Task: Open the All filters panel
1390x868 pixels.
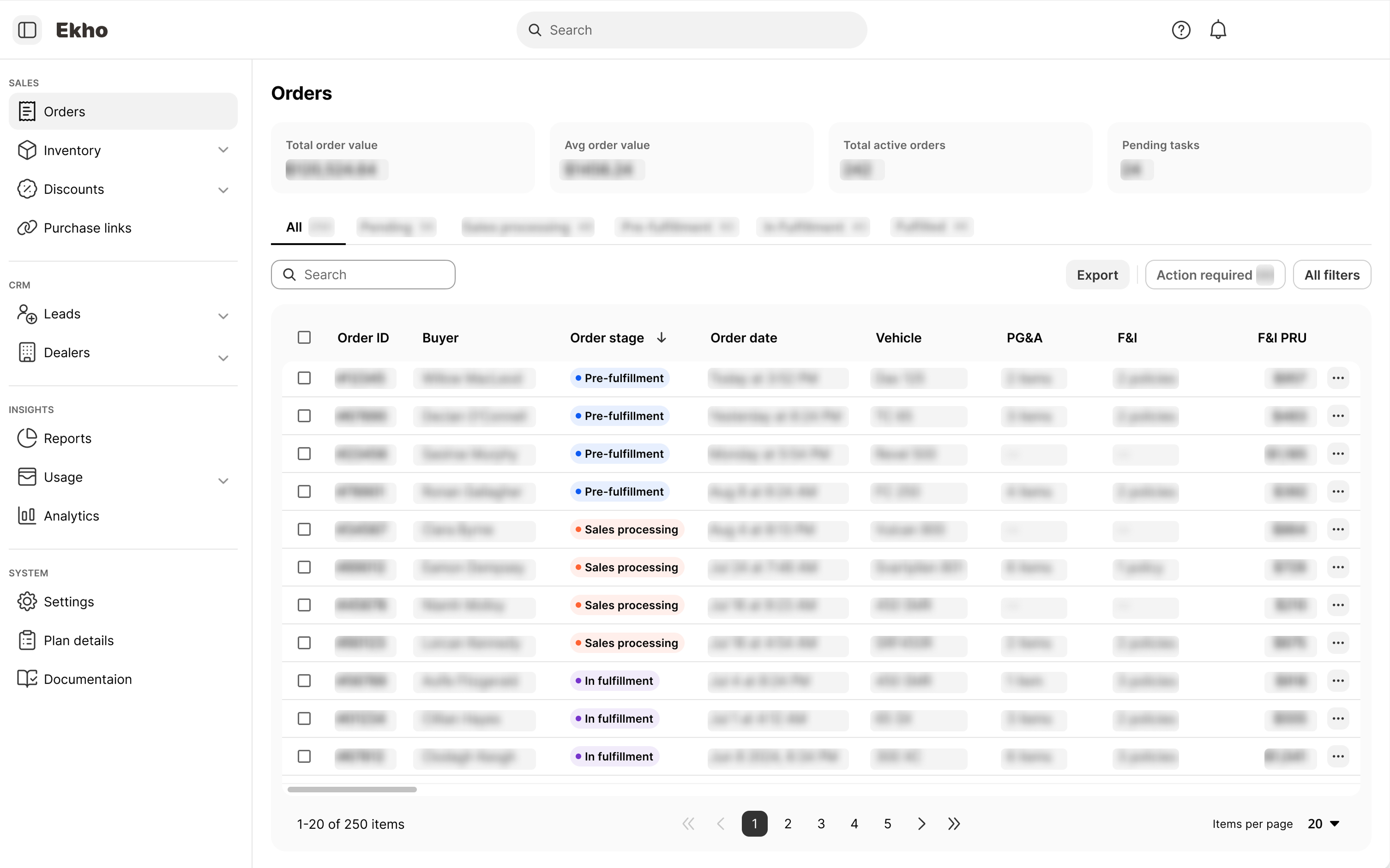Action: (x=1331, y=275)
